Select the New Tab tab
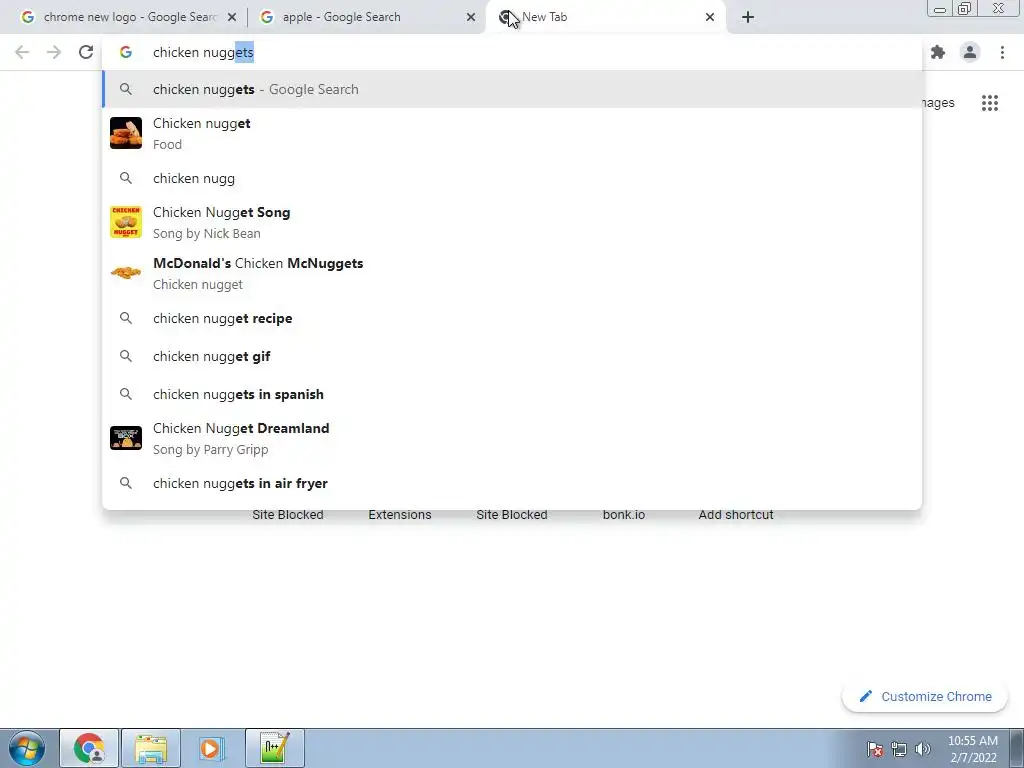This screenshot has height=768, width=1024. click(605, 17)
